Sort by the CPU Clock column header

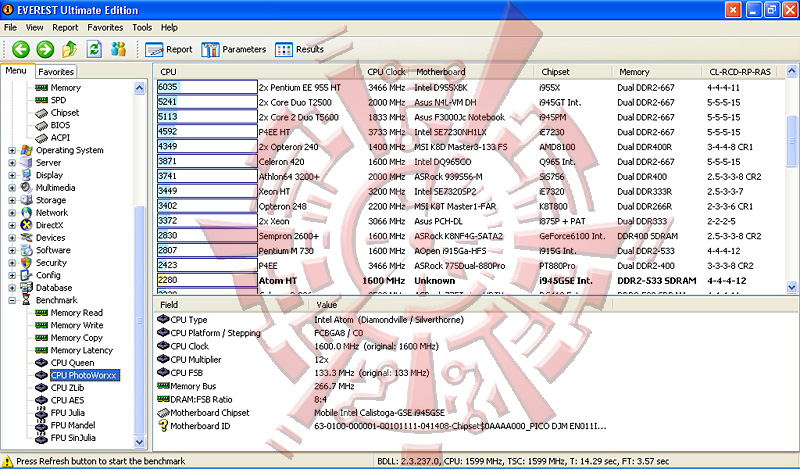click(386, 72)
